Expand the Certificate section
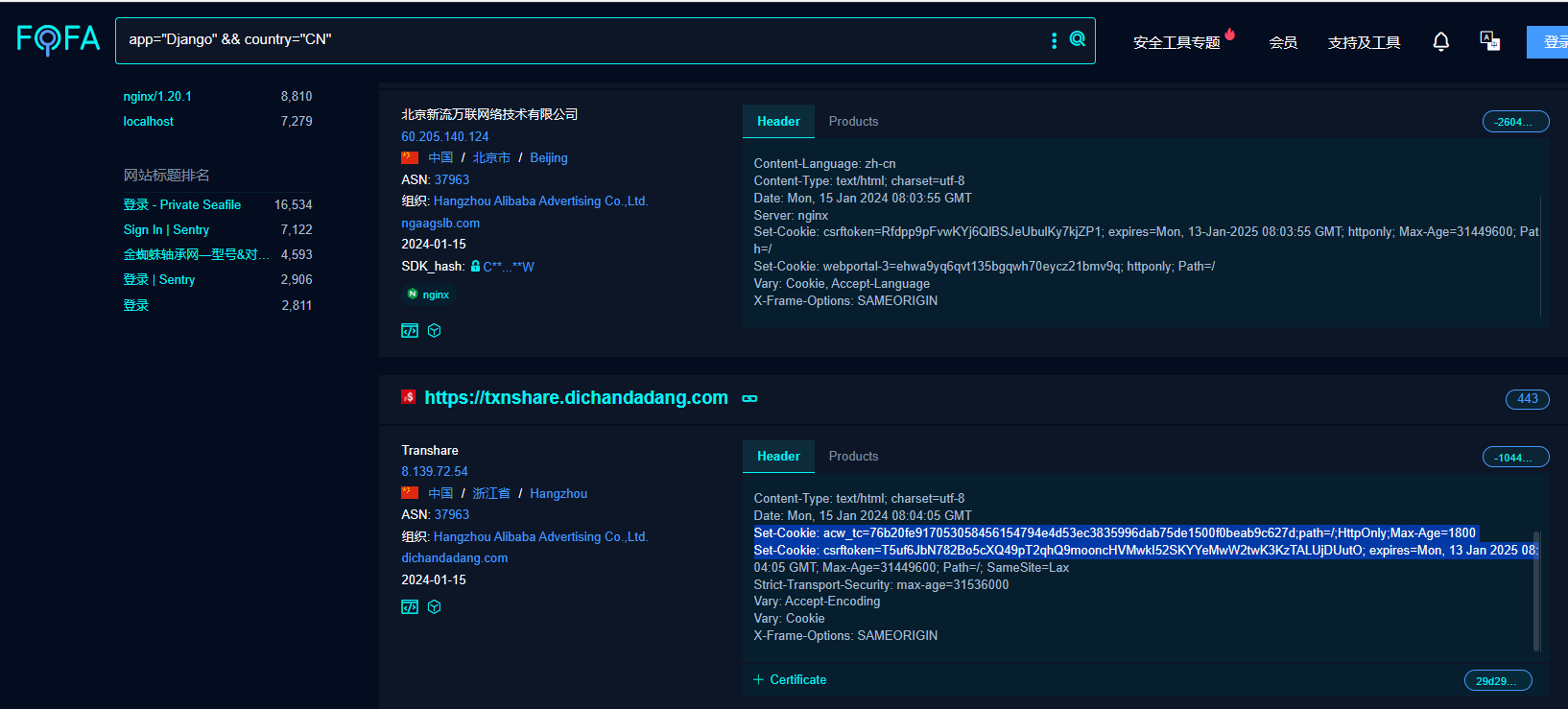Image resolution: width=1568 pixels, height=709 pixels. pyautogui.click(x=790, y=680)
